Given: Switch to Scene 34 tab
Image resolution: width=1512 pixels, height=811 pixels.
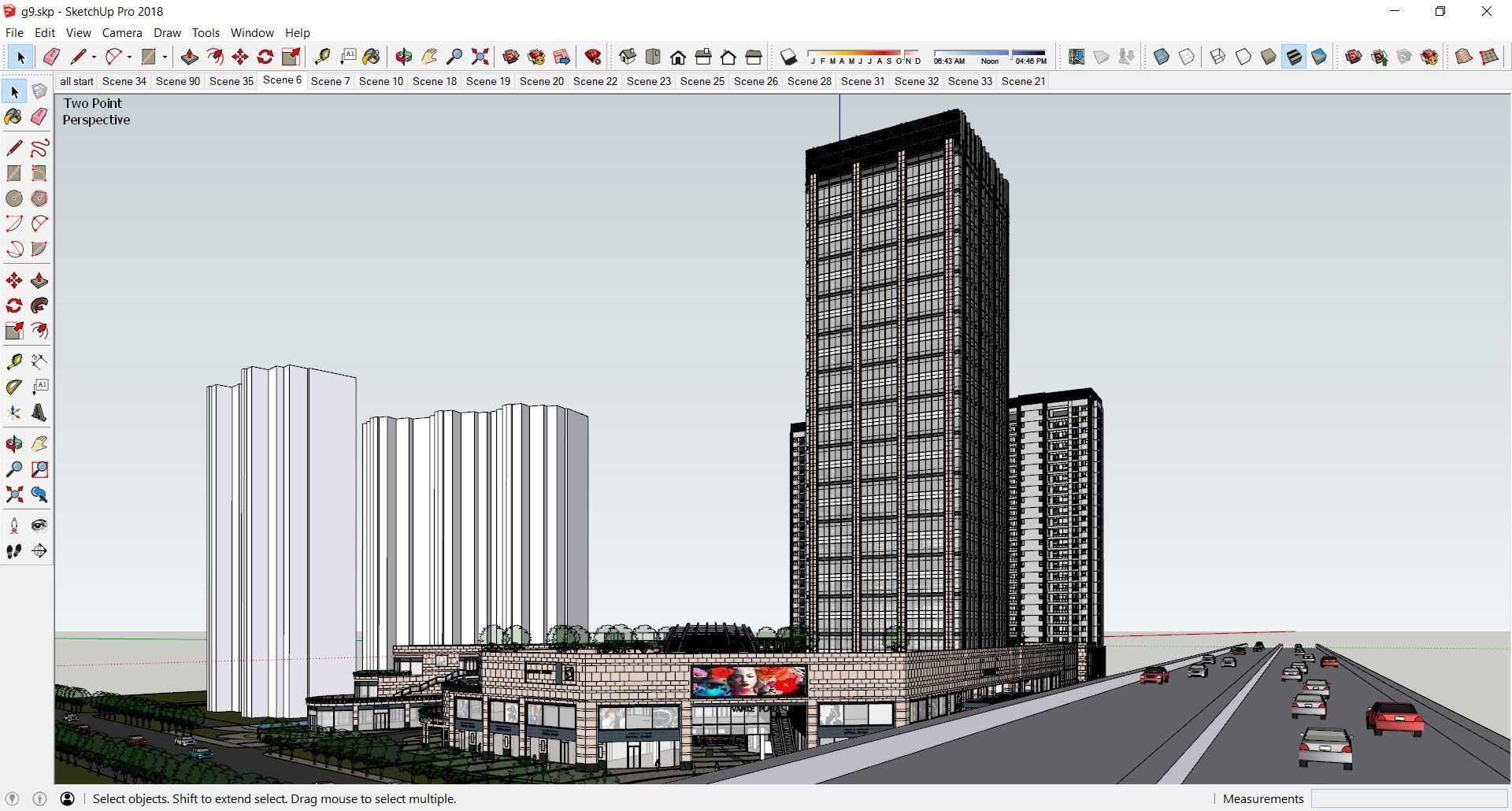Looking at the screenshot, I should click(x=124, y=81).
